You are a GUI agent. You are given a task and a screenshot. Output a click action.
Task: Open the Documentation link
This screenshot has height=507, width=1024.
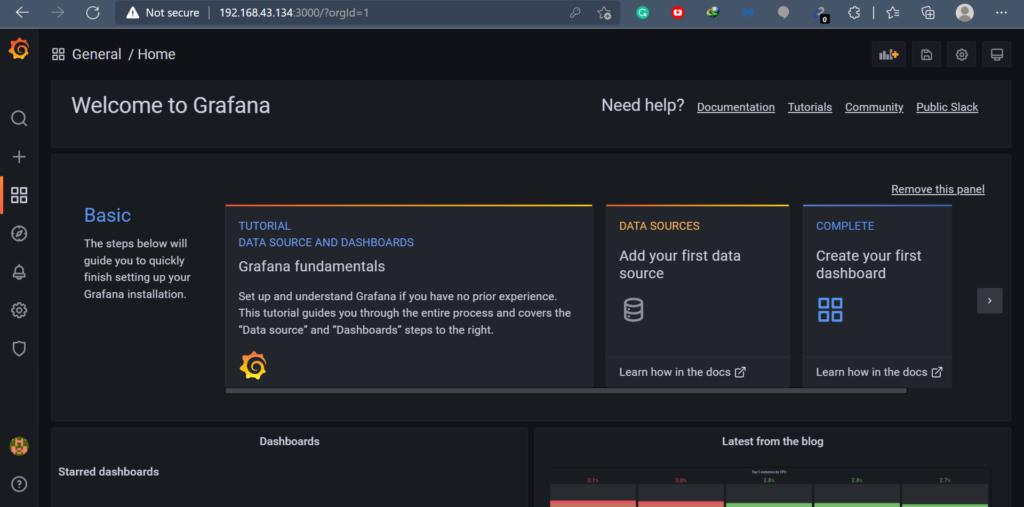pyautogui.click(x=736, y=107)
